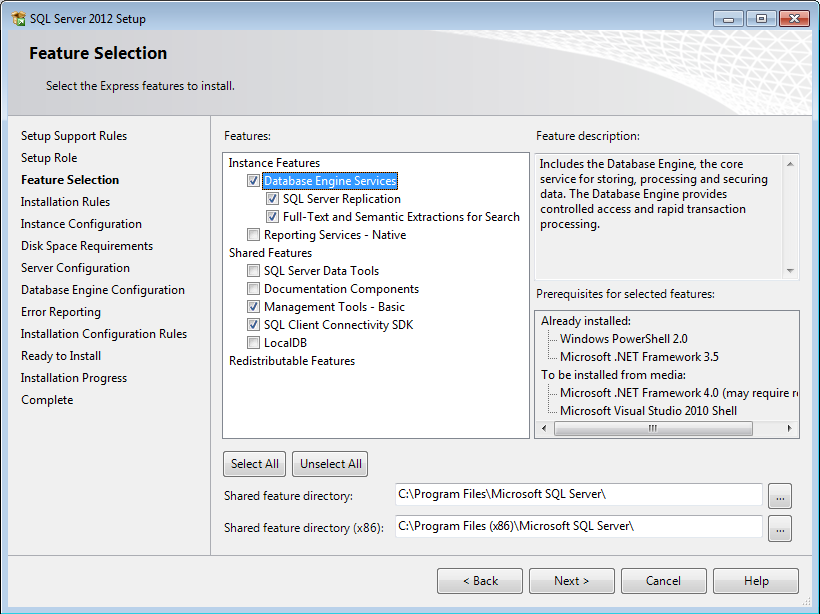Click Microsoft .NET Framework 3.5 prerequisite
The height and width of the screenshot is (614, 820).
(x=639, y=357)
